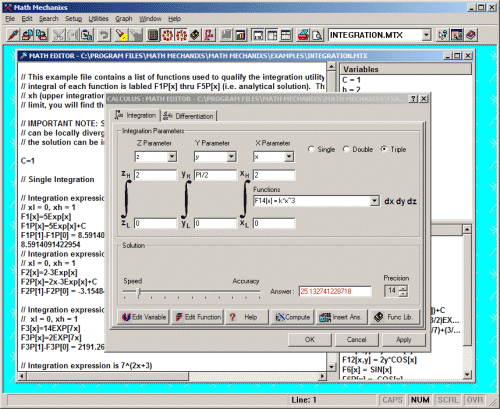
Task: Click the Compute button
Action: 292,317
